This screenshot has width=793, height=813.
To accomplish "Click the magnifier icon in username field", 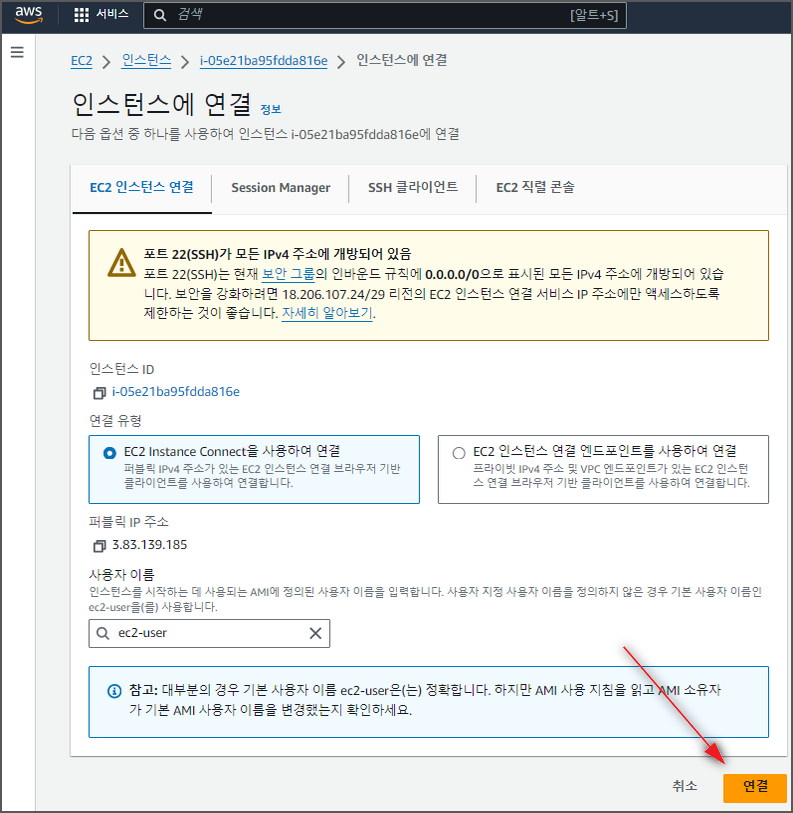I will click(103, 633).
